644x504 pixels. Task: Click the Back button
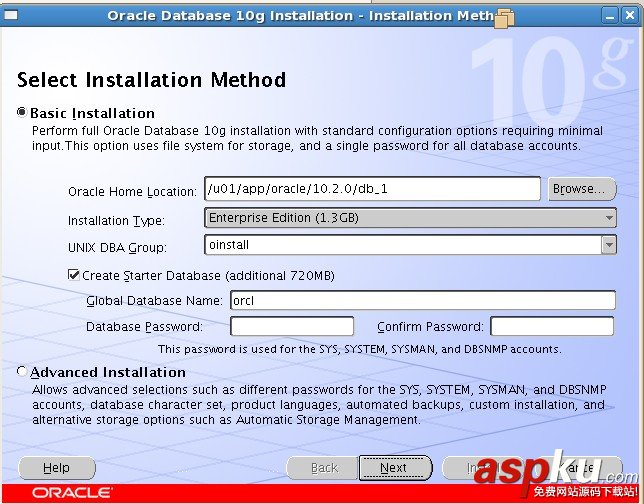pyautogui.click(x=324, y=468)
